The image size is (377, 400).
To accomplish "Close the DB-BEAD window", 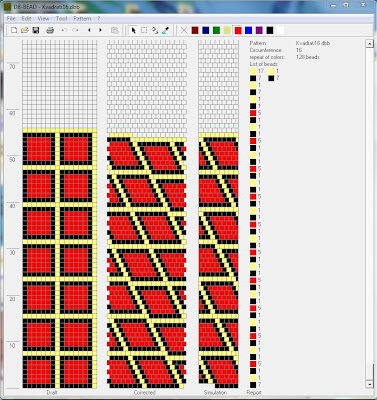I will coord(364,5).
